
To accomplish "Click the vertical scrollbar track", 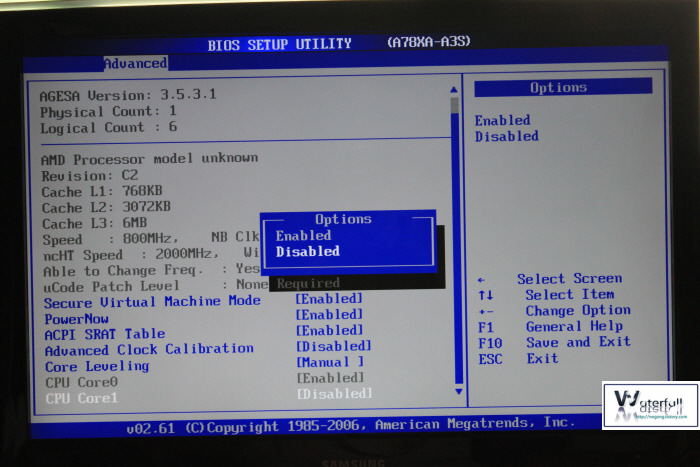I will (x=457, y=241).
